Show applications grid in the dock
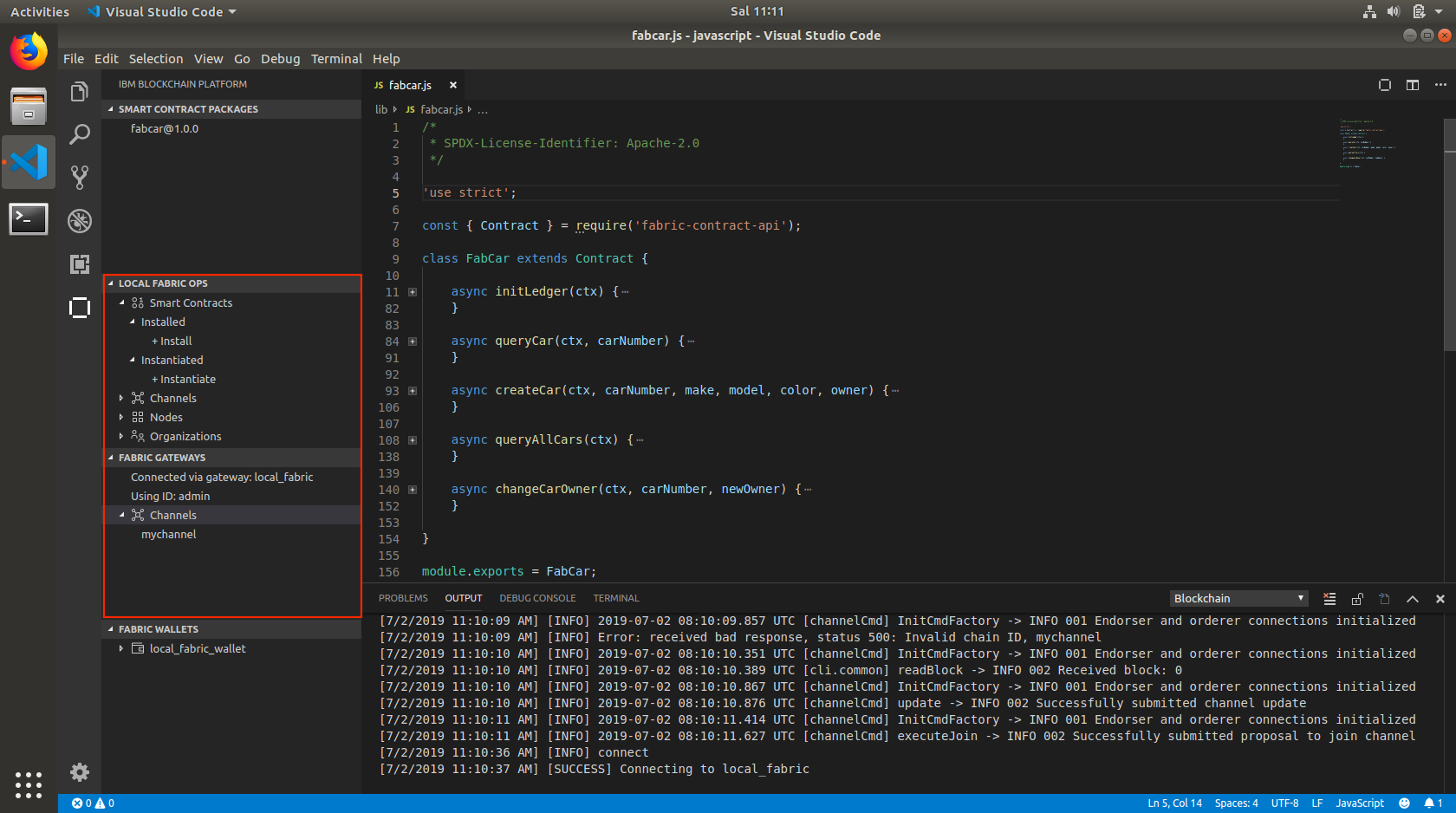The width and height of the screenshot is (1456, 813). click(29, 784)
